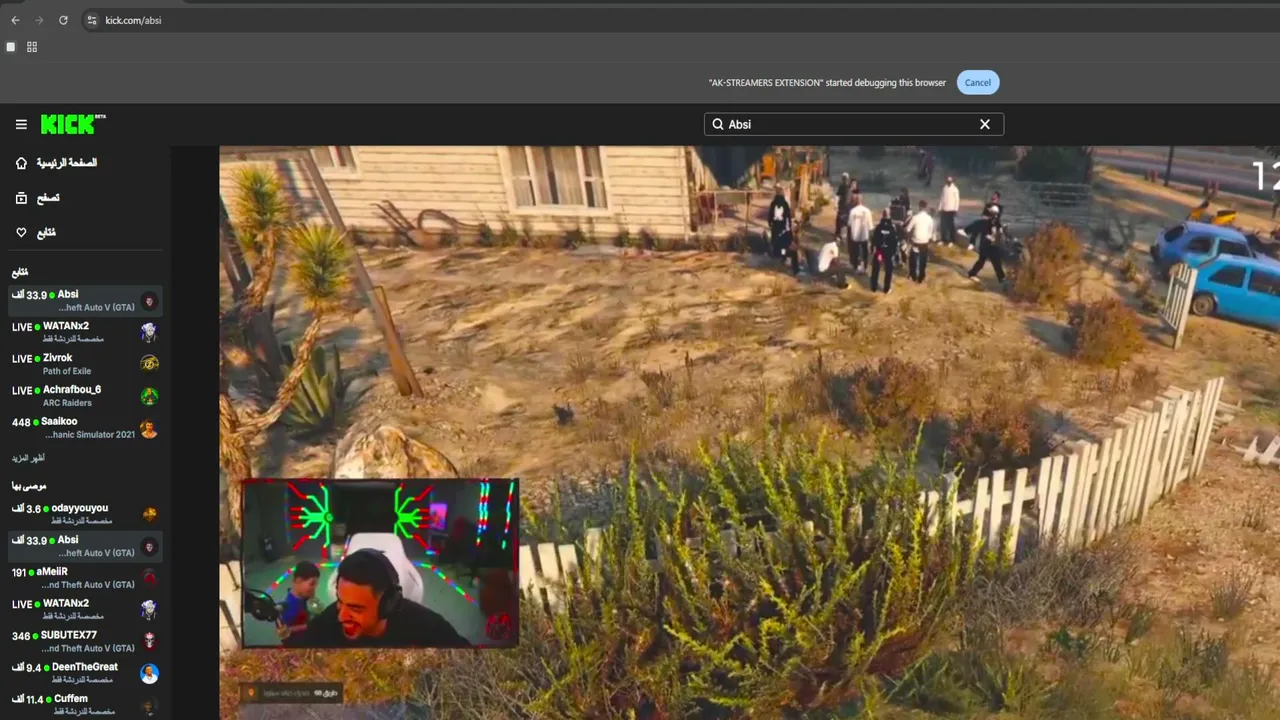Image resolution: width=1280 pixels, height=720 pixels.
Task: Click the heart Following icon in sidebar
Action: (21, 233)
